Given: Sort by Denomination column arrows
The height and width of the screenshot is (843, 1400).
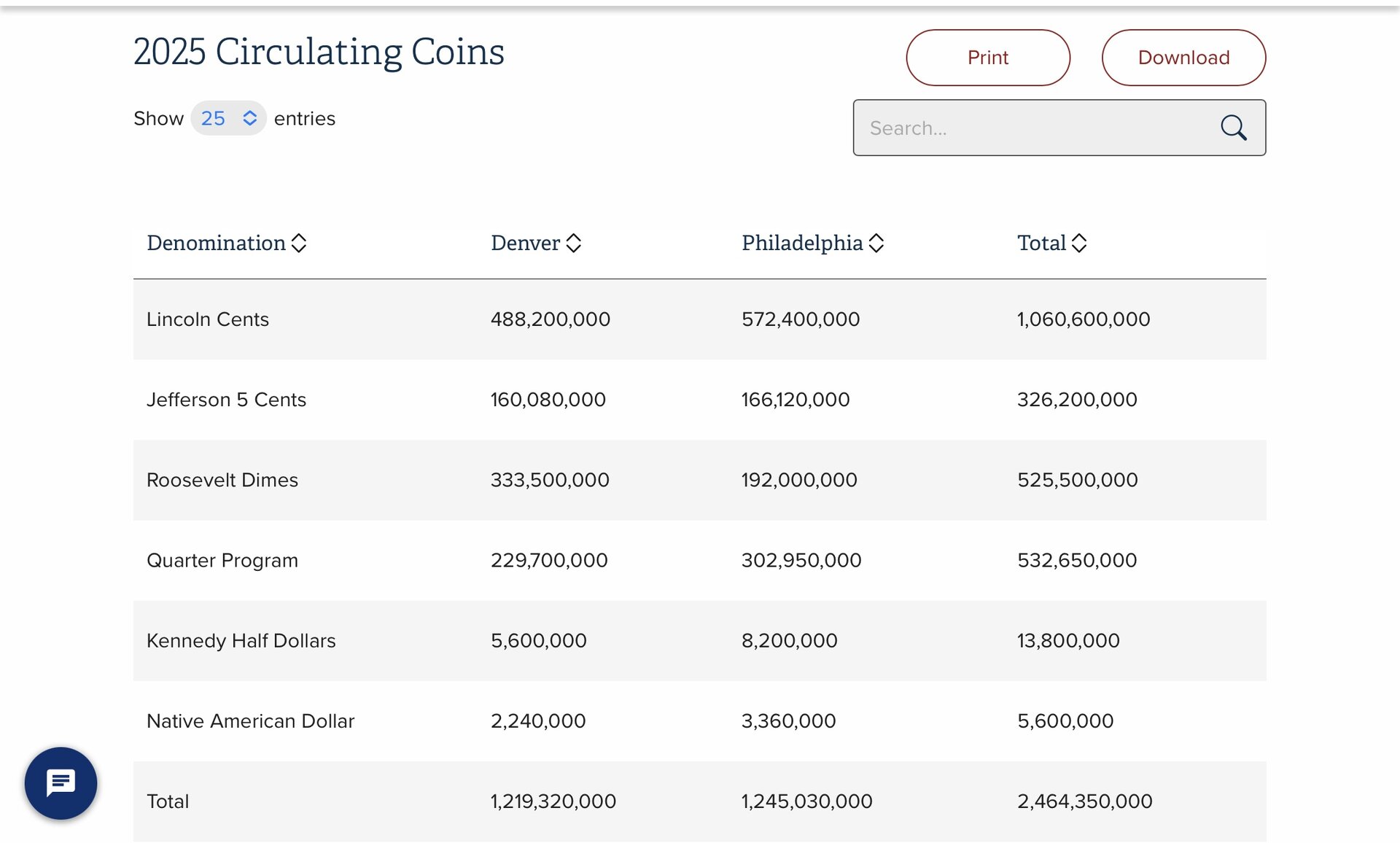Looking at the screenshot, I should (299, 243).
